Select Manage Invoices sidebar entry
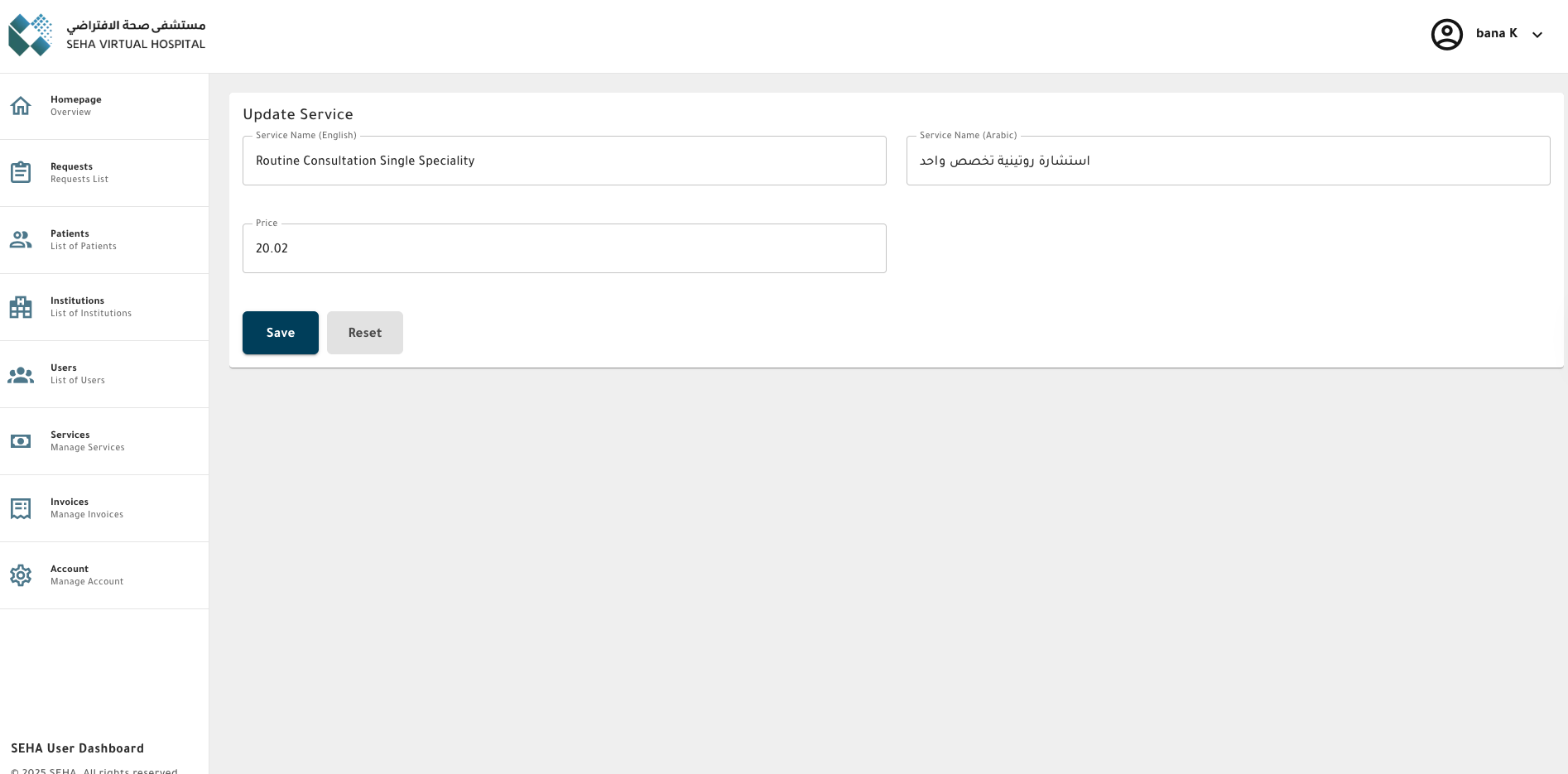1568x774 pixels. point(86,508)
